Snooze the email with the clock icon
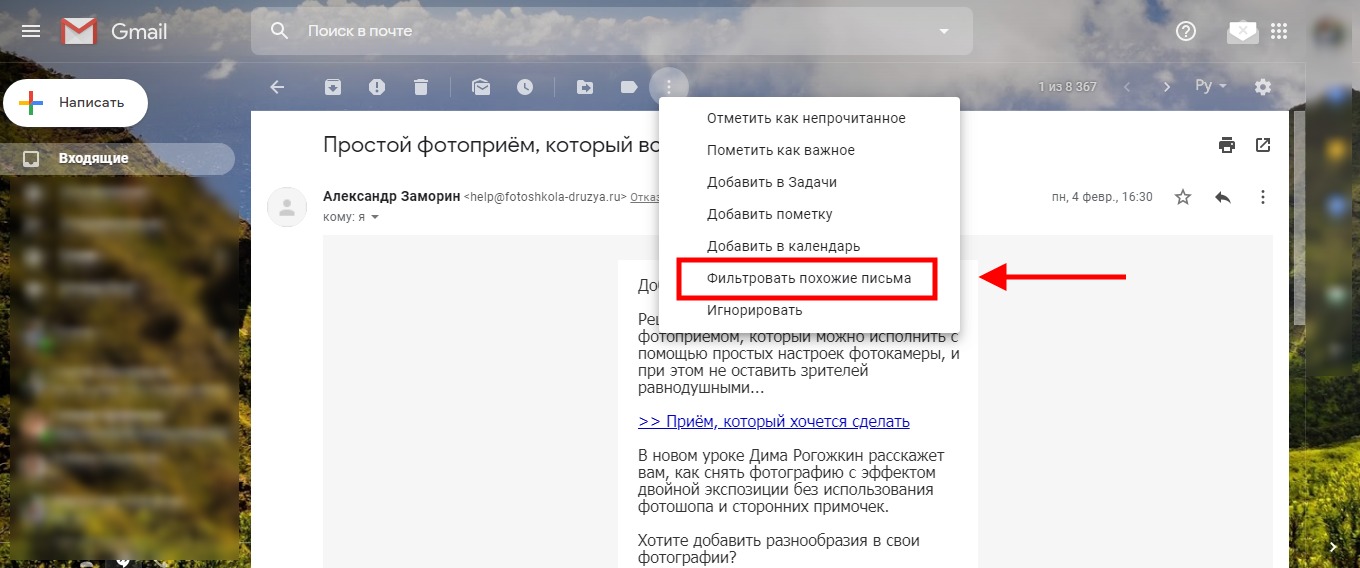Image resolution: width=1360 pixels, height=568 pixels. (x=525, y=87)
